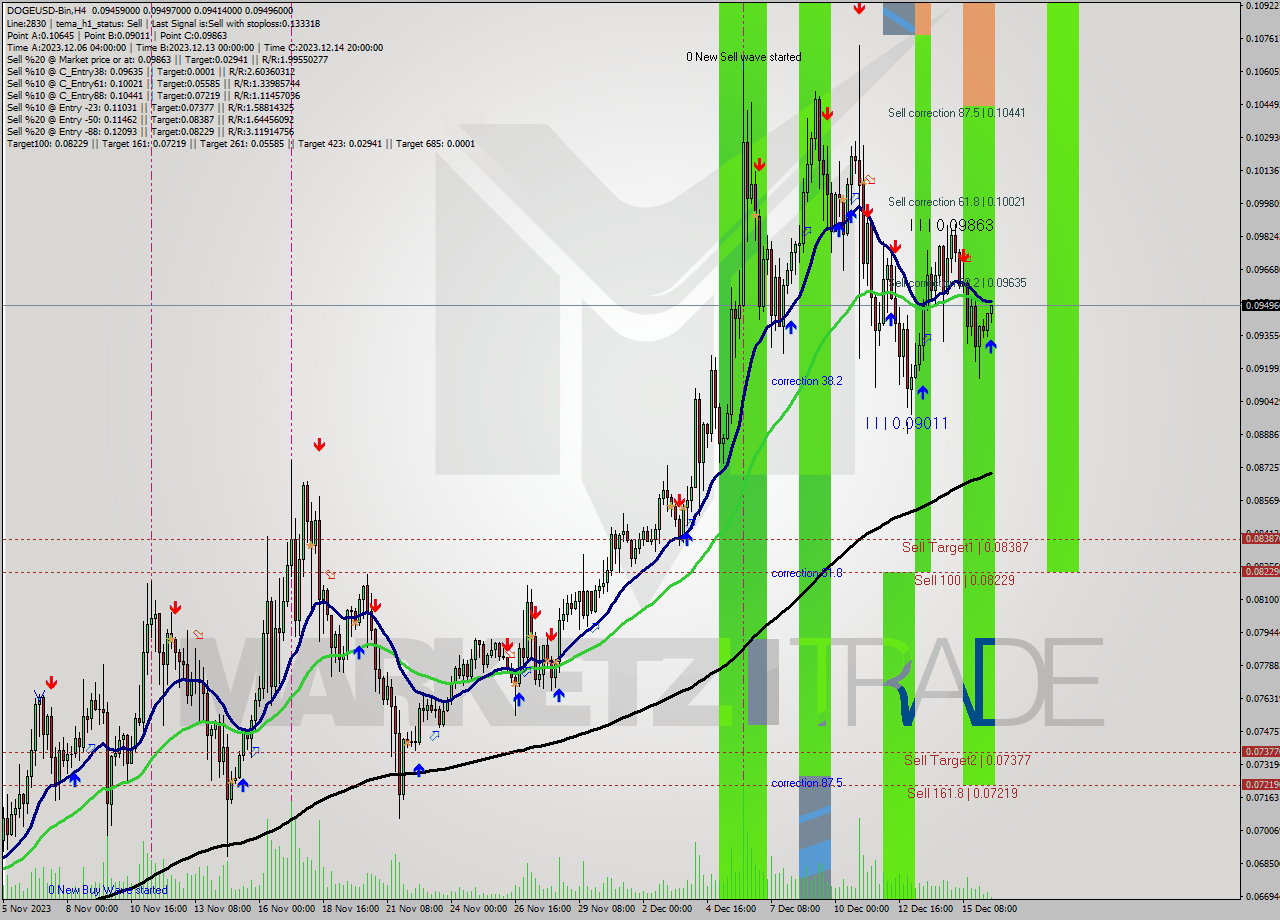Click the 'Line:2830 | tema_h1_status: Sell' info line

163,23
